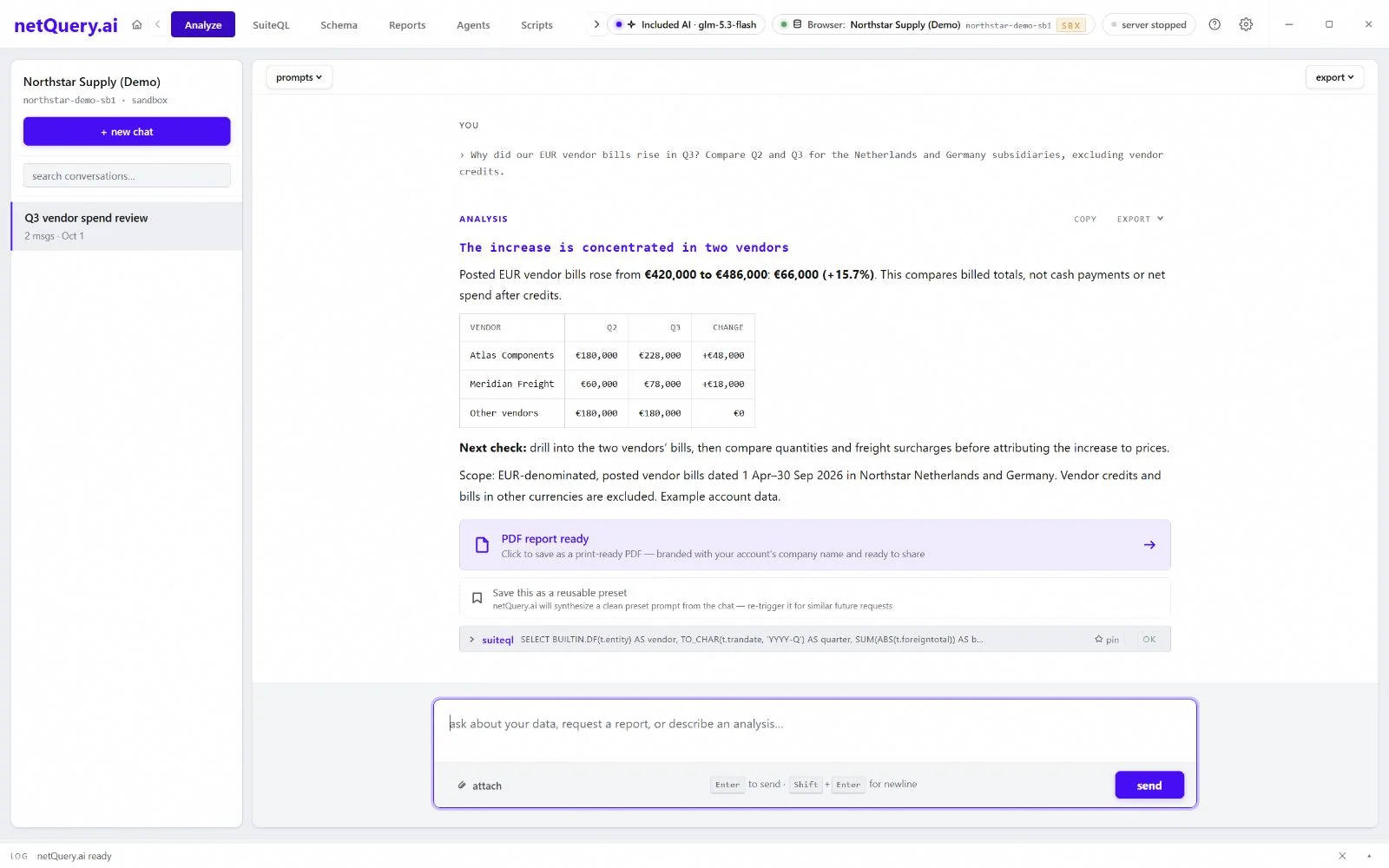Click the server stopped status button

point(1149,24)
